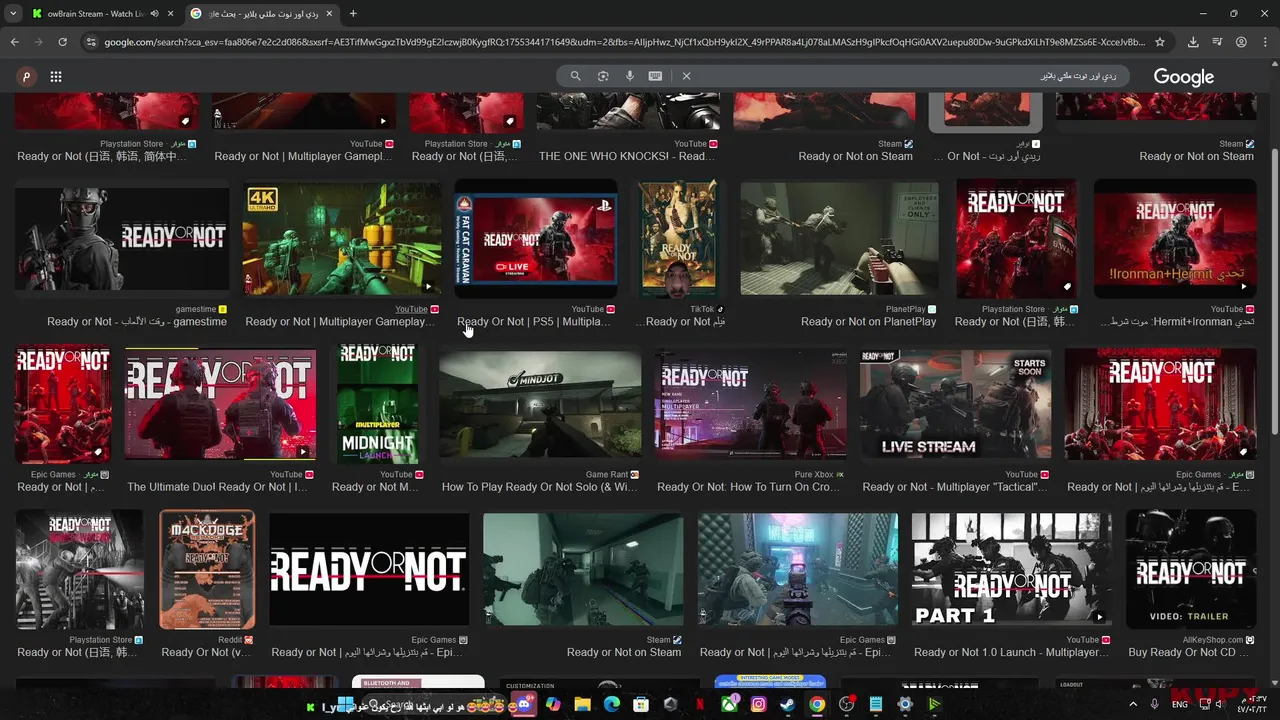Click the Chrome icon on taskbar
The width and height of the screenshot is (1280, 720).
pos(817,704)
